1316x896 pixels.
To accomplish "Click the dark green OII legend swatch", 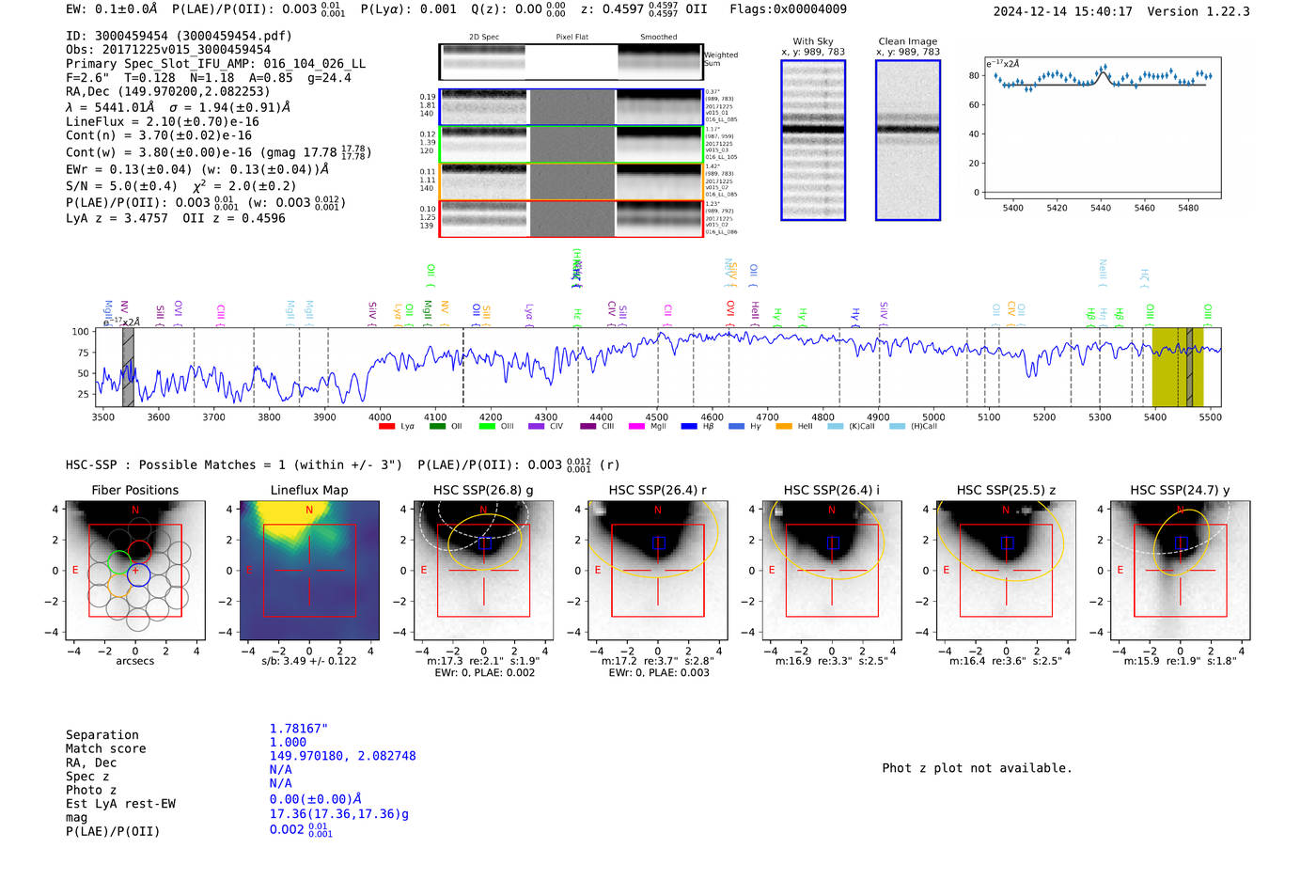I will [437, 427].
